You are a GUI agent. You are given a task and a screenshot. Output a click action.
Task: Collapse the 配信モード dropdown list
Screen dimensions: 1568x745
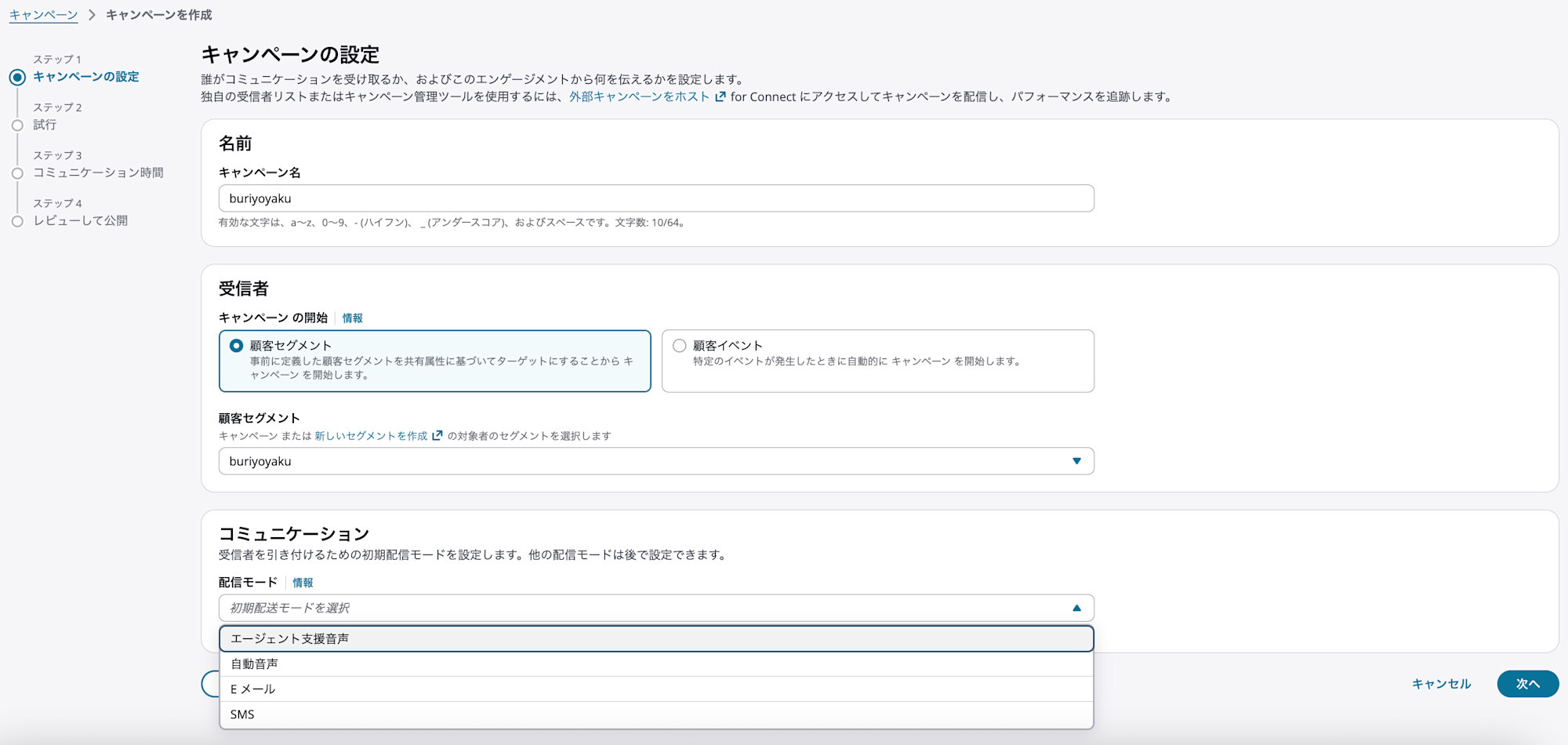pyautogui.click(x=1075, y=607)
